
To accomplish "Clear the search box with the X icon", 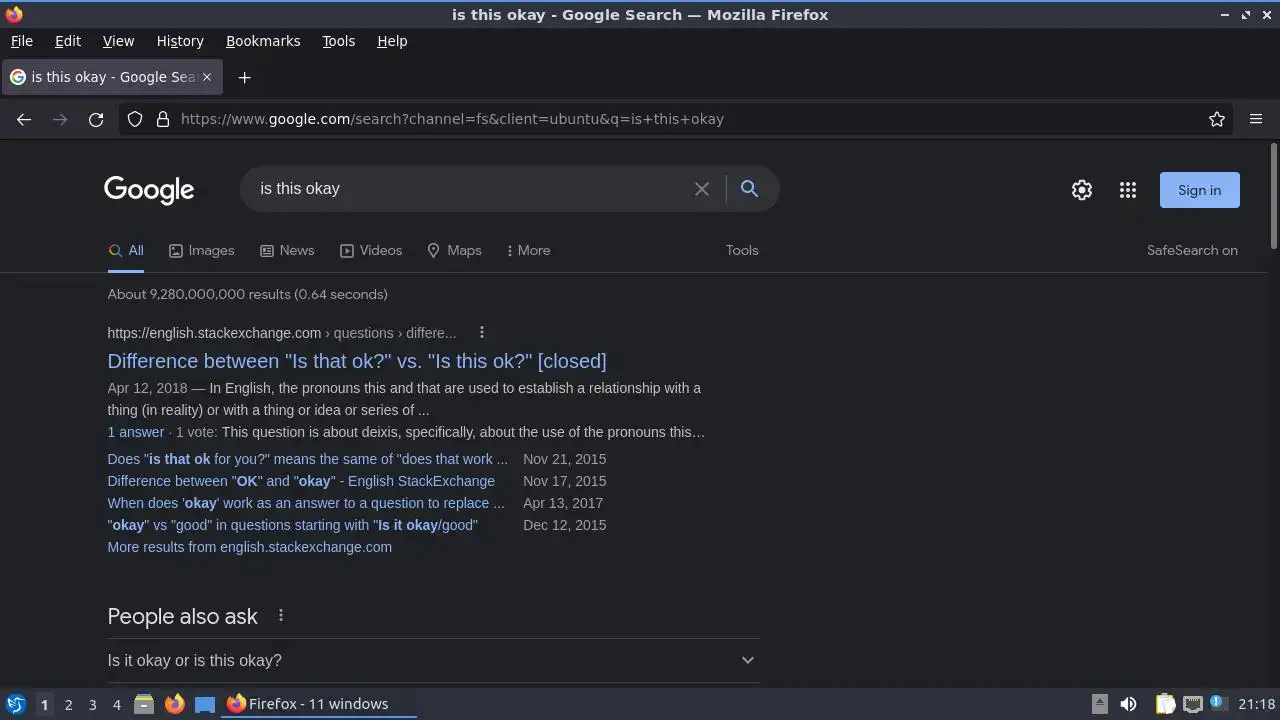I will point(702,189).
